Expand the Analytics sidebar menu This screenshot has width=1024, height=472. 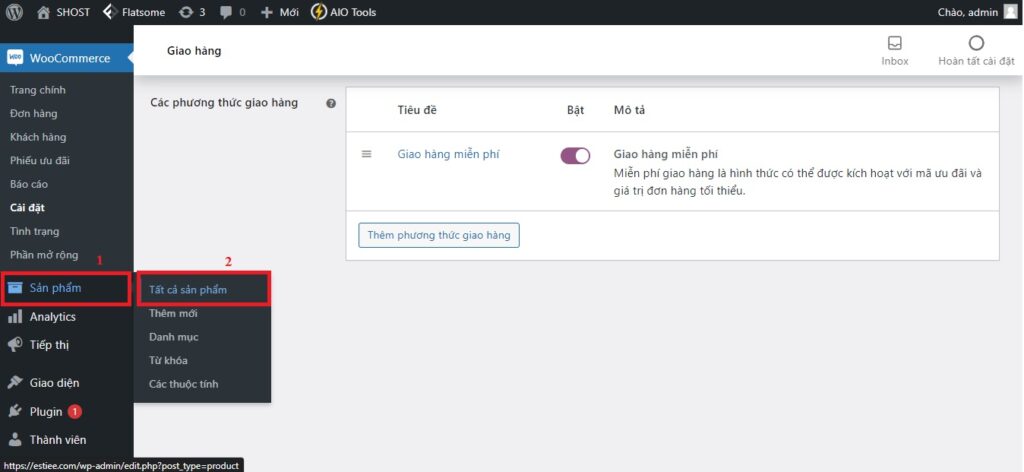coord(52,317)
